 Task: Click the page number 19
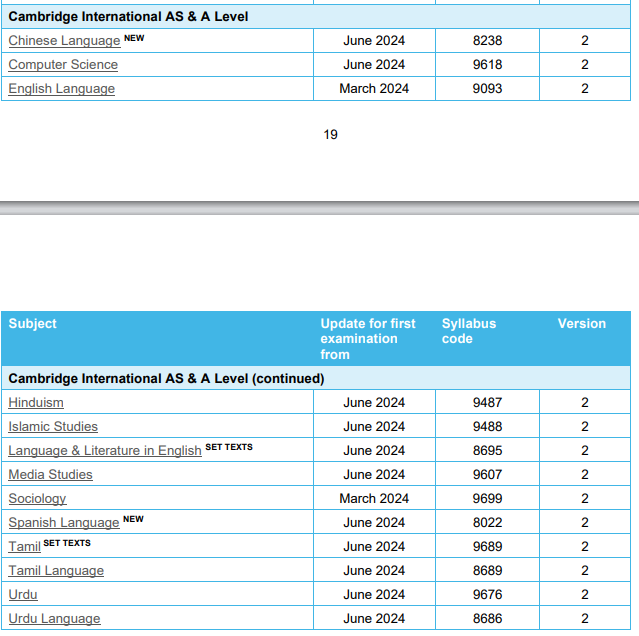click(x=331, y=134)
